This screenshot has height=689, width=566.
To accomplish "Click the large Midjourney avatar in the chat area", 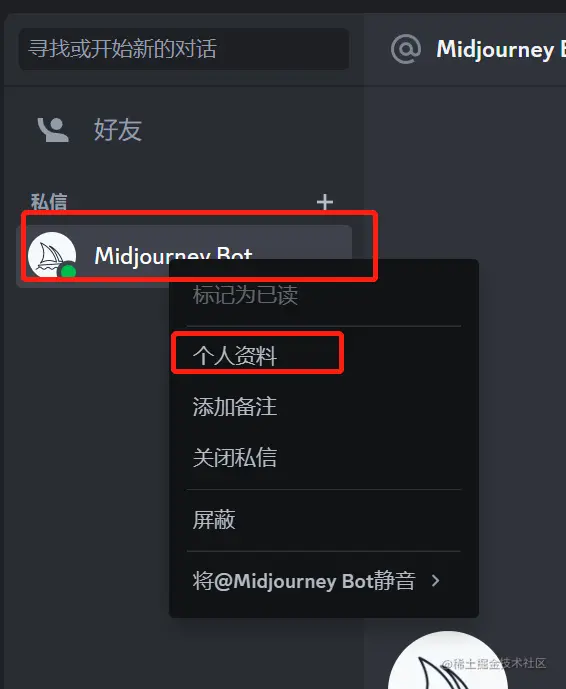I will (x=447, y=660).
